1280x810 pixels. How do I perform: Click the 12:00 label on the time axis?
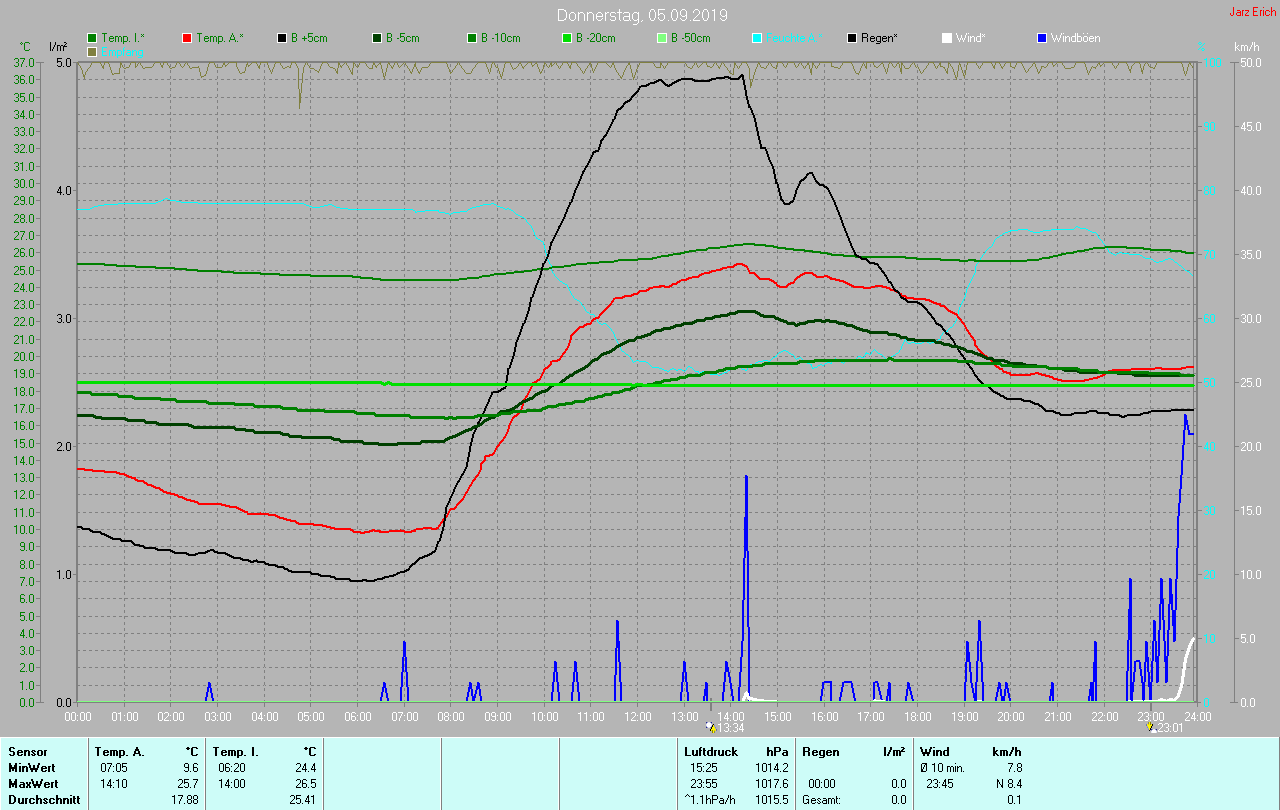638,716
